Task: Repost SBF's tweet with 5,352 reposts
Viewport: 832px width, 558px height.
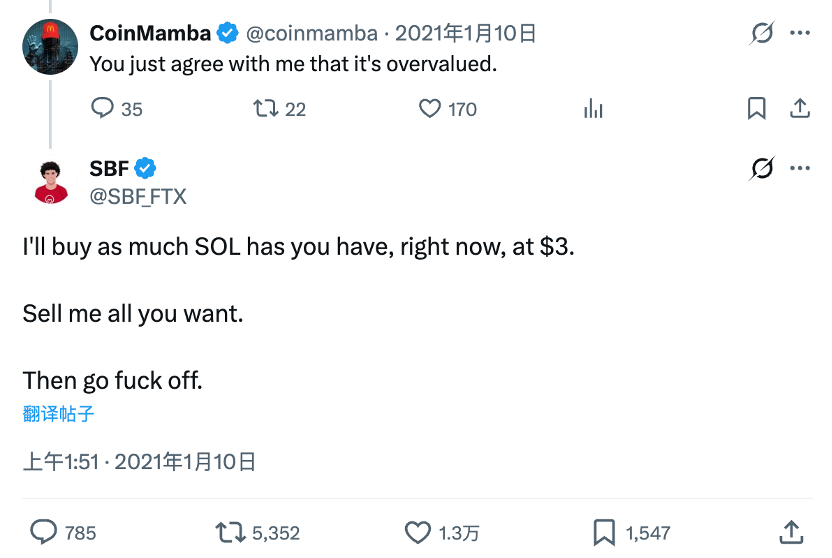Action: click(231, 532)
